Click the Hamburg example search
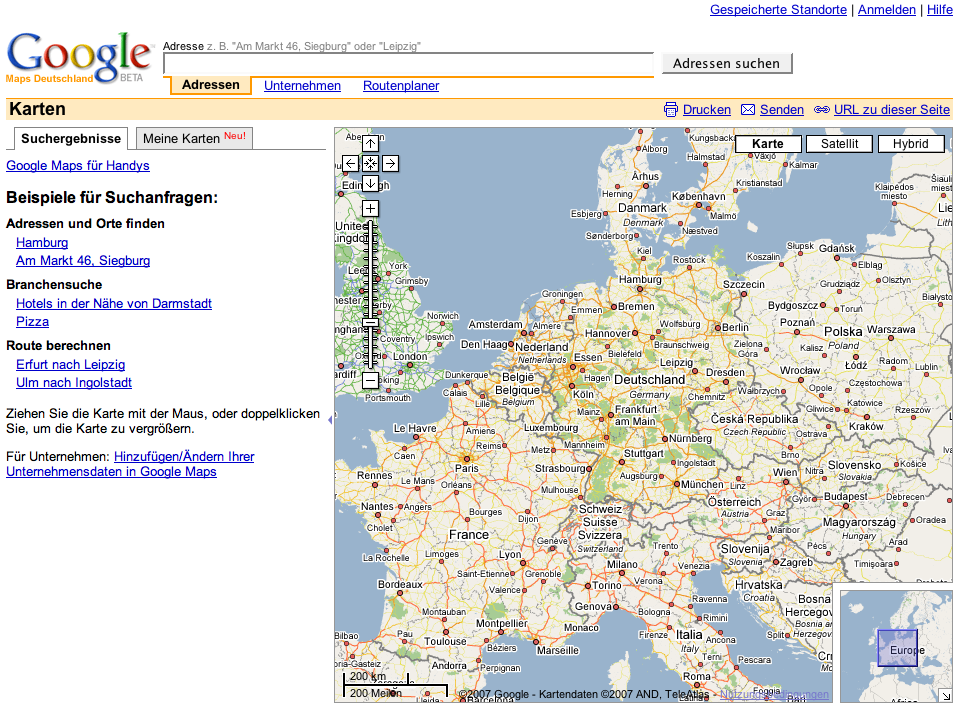 coord(42,242)
